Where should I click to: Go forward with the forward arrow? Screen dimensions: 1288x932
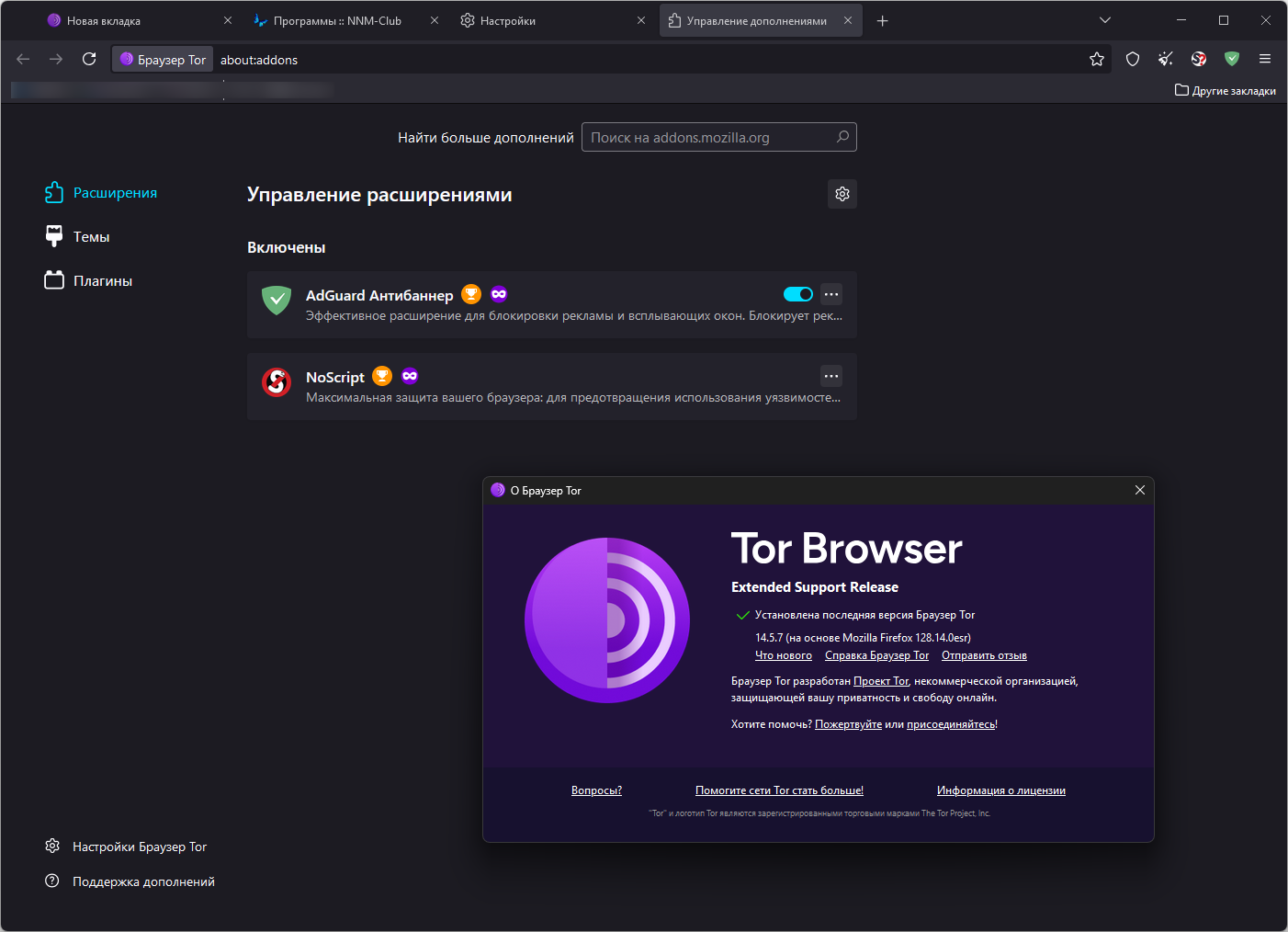56,59
